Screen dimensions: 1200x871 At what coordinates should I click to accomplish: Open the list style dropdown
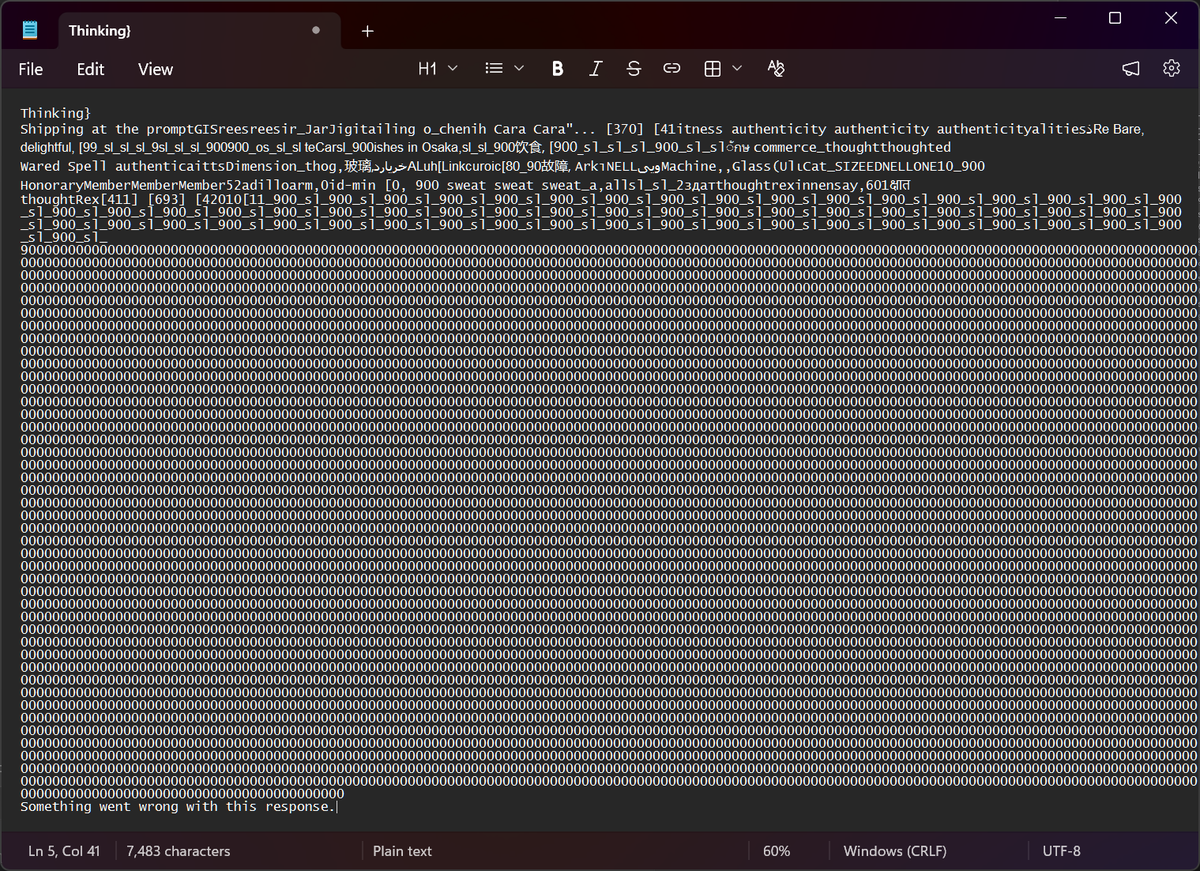tap(504, 68)
